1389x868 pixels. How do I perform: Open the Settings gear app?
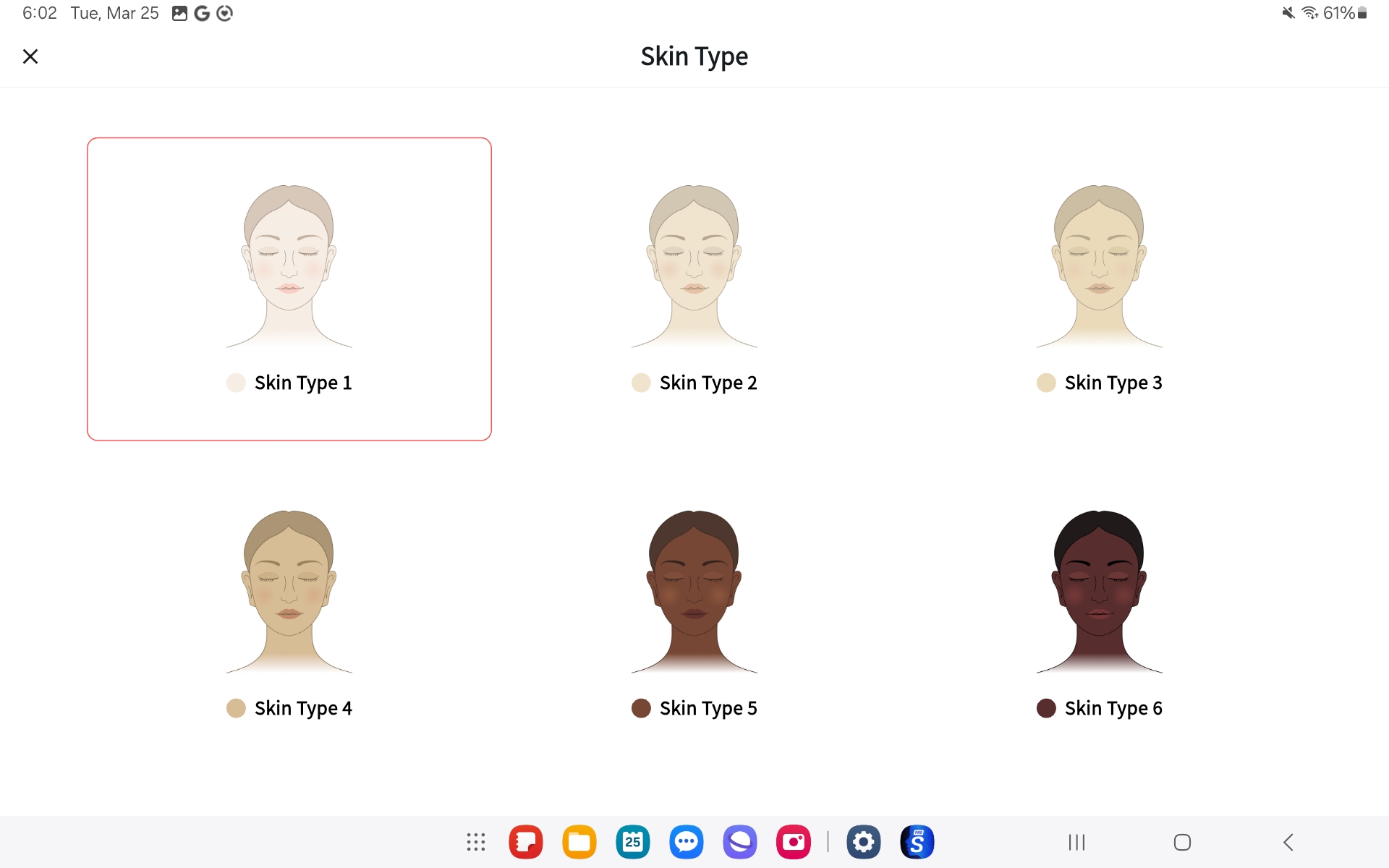point(864,842)
